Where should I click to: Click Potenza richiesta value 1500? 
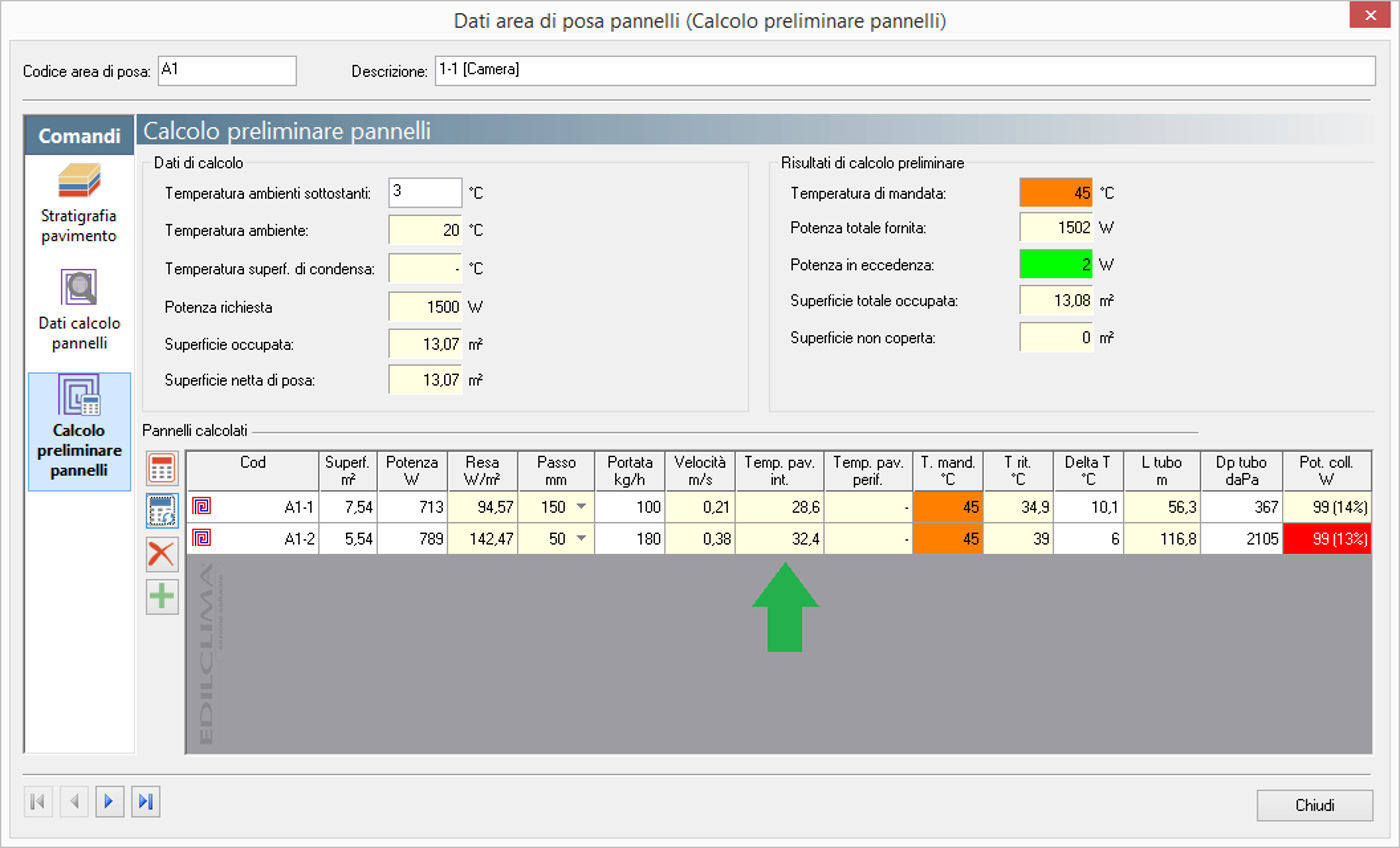tap(425, 306)
